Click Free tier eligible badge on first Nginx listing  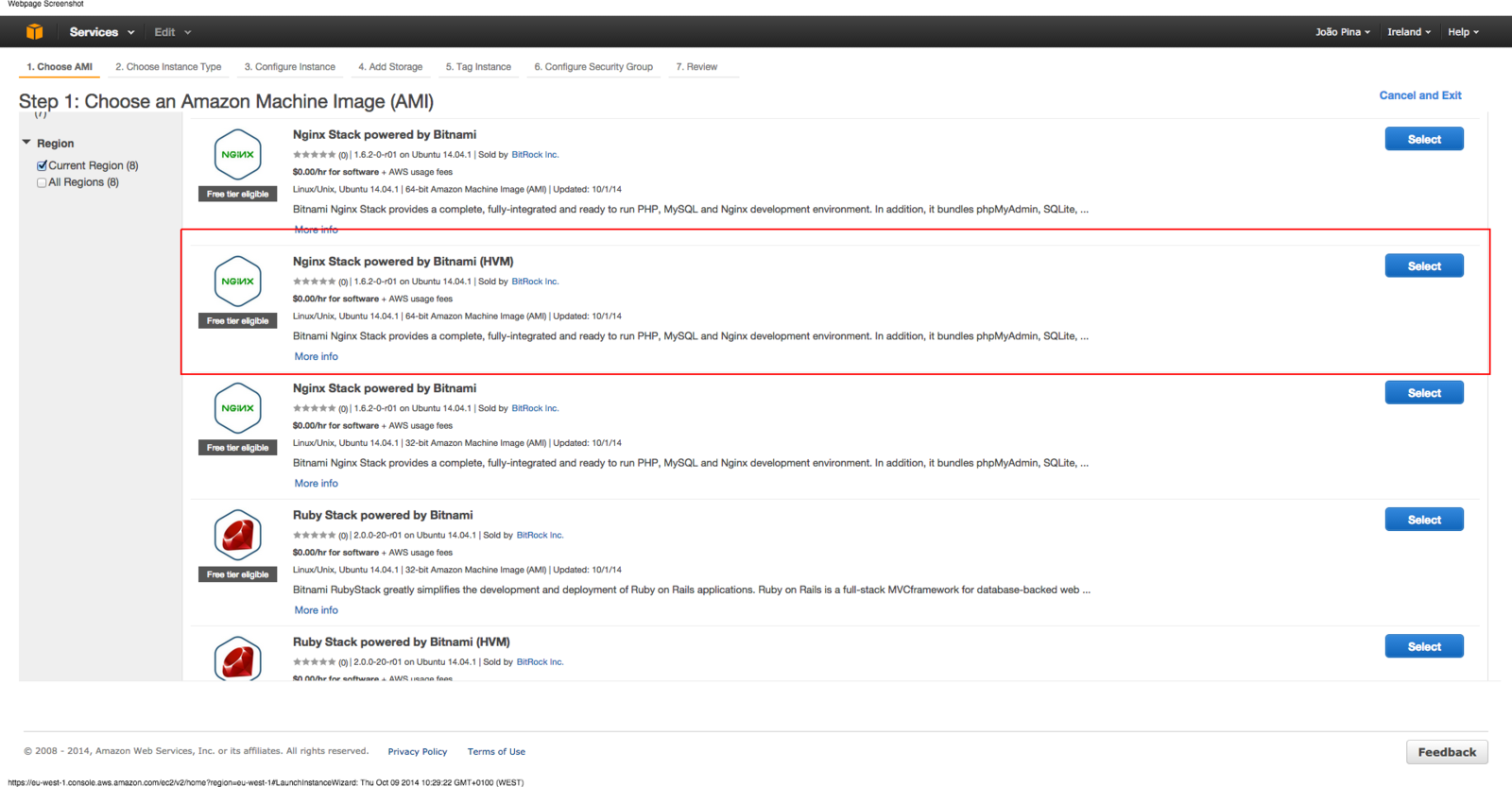[237, 194]
